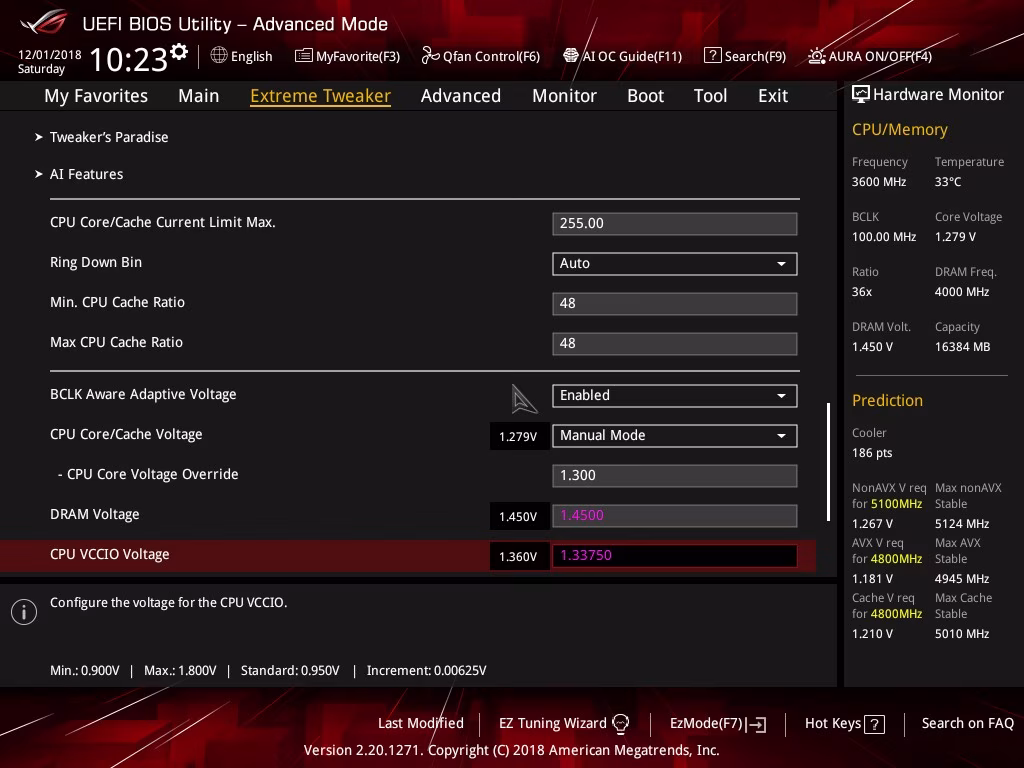Select Ring Down Bin label
Viewport: 1024px width, 768px height.
coord(96,263)
